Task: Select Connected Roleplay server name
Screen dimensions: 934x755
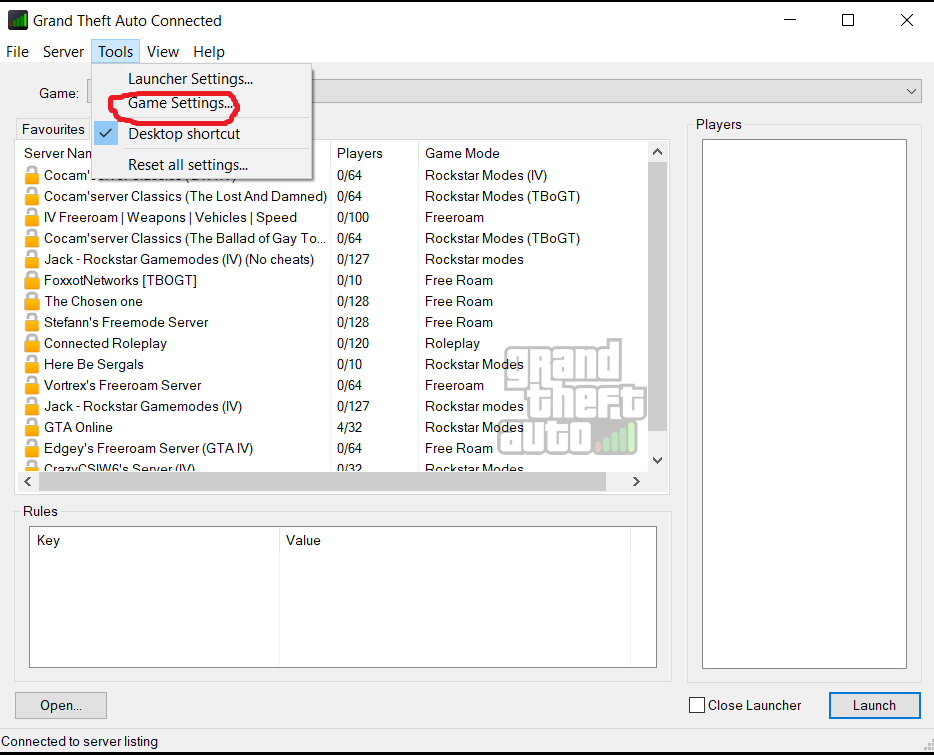Action: coord(105,344)
